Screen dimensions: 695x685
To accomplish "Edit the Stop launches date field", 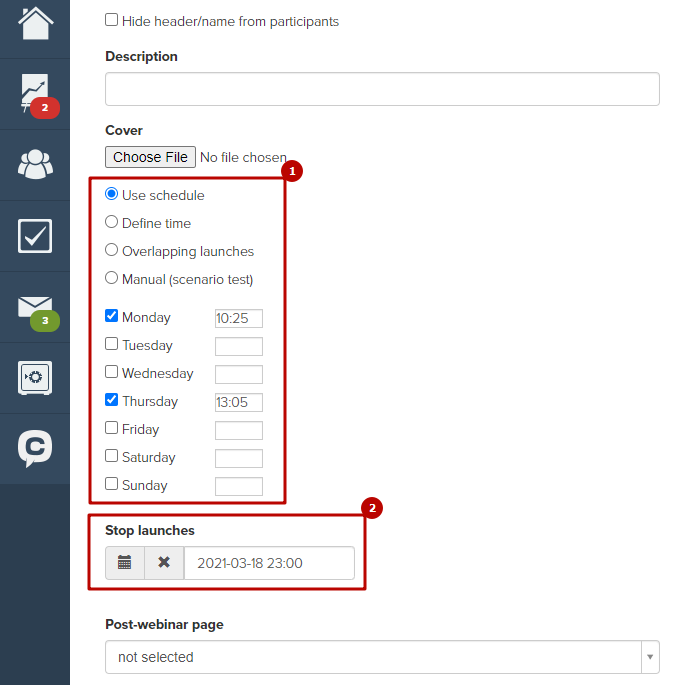I will click(269, 563).
